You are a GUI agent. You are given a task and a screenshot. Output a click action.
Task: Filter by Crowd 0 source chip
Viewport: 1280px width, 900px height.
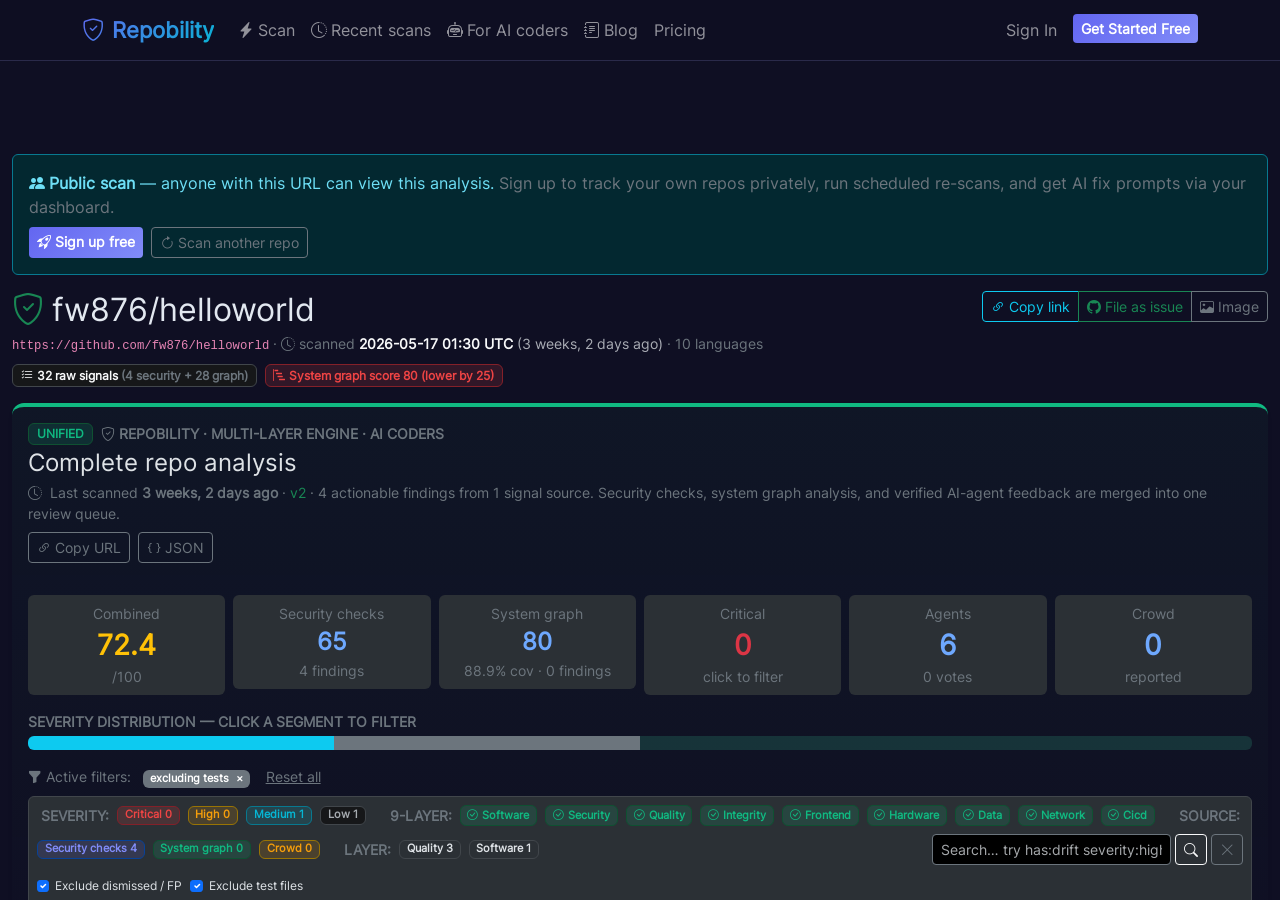pyautogui.click(x=289, y=849)
